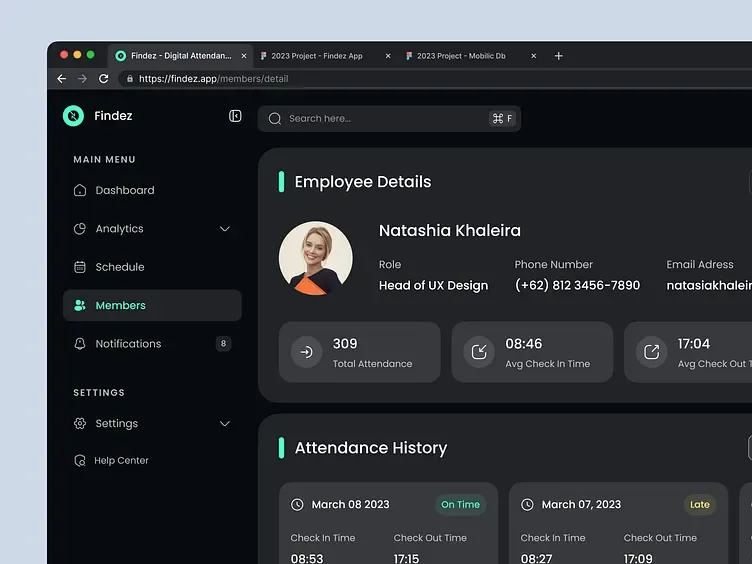Switch to Findez - Digital Attendance tab

[x=180, y=56]
